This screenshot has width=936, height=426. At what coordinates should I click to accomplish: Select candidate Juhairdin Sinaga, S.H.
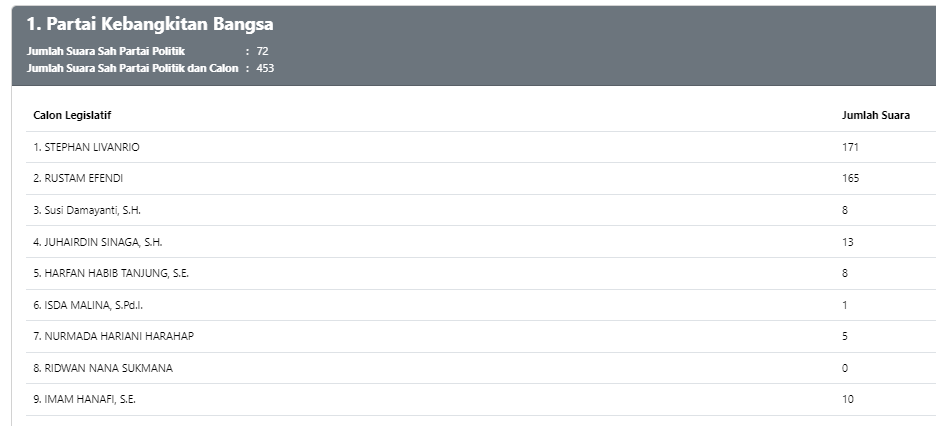97,242
